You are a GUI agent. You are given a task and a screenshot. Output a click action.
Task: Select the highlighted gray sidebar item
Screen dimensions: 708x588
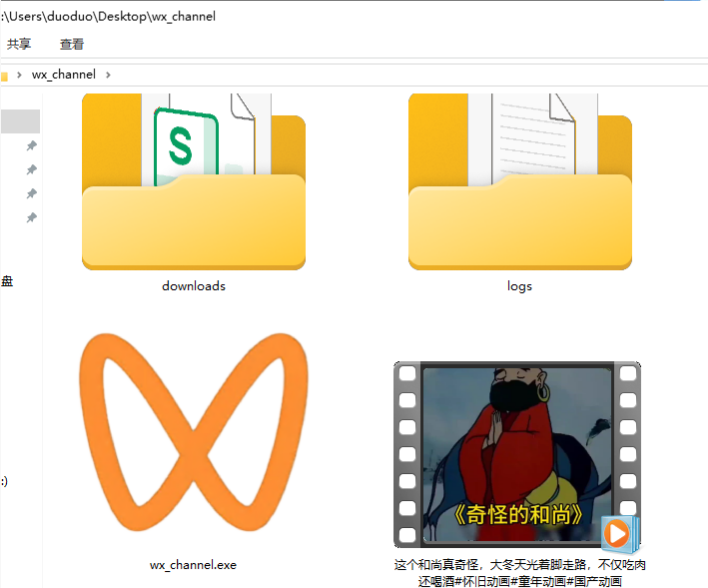pos(20,121)
